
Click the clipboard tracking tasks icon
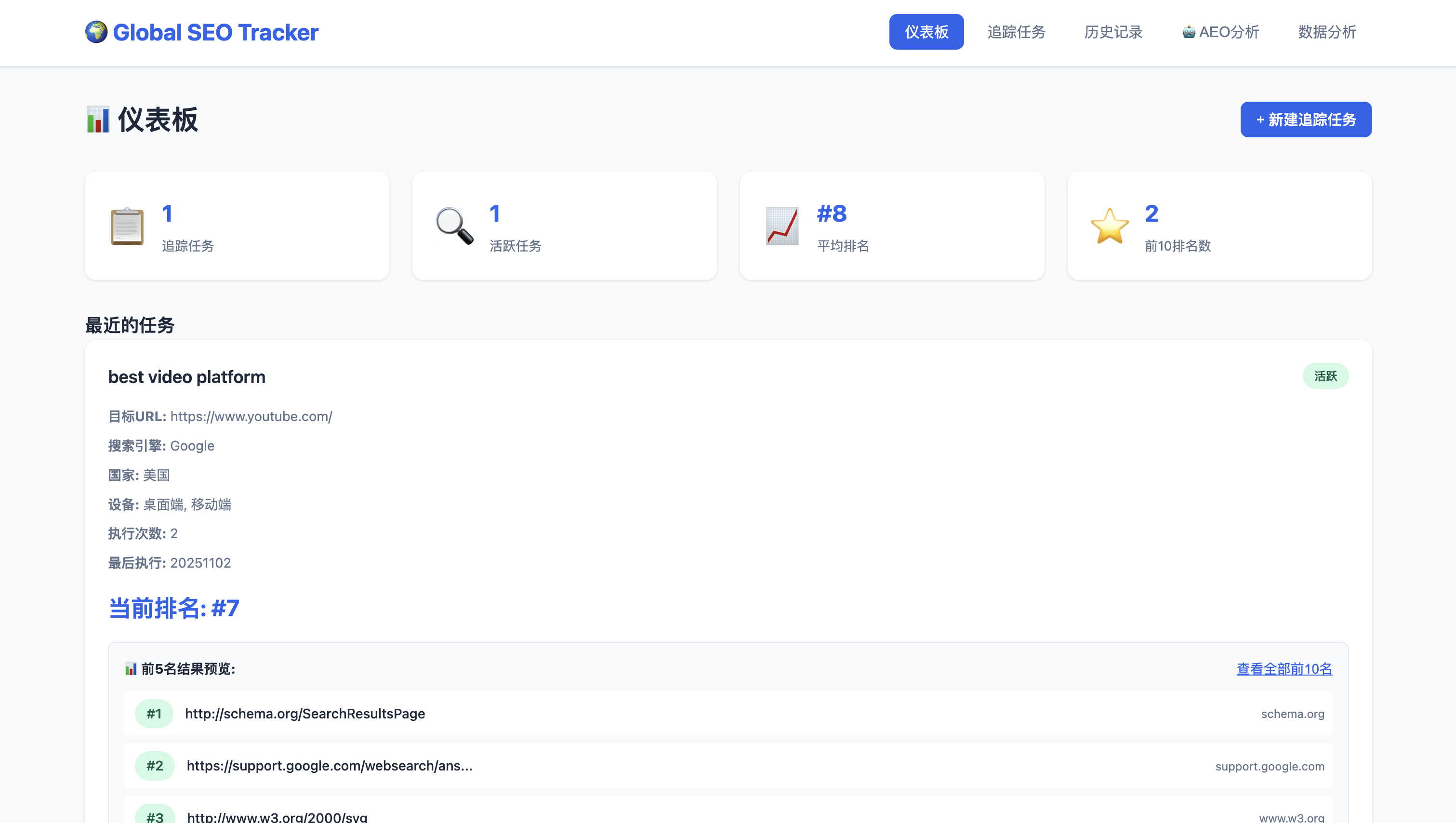[127, 226]
